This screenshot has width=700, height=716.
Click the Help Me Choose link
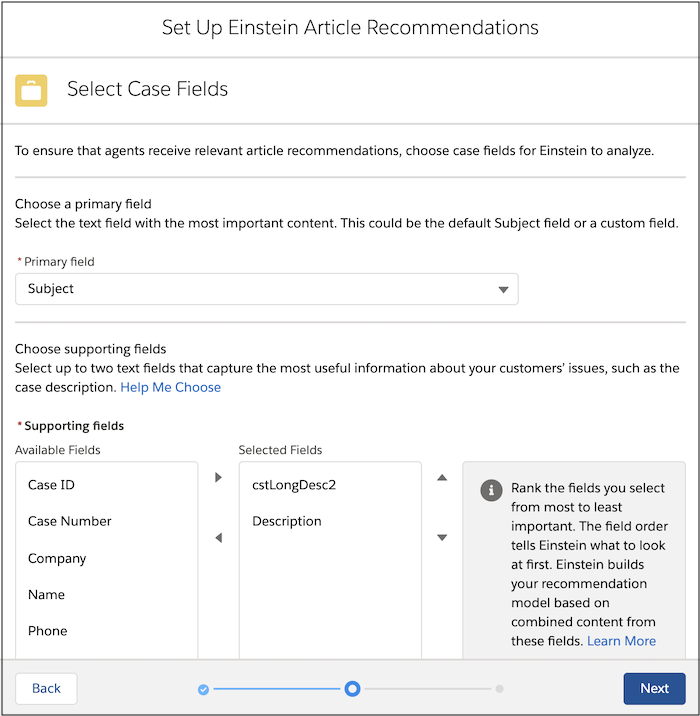[x=170, y=387]
